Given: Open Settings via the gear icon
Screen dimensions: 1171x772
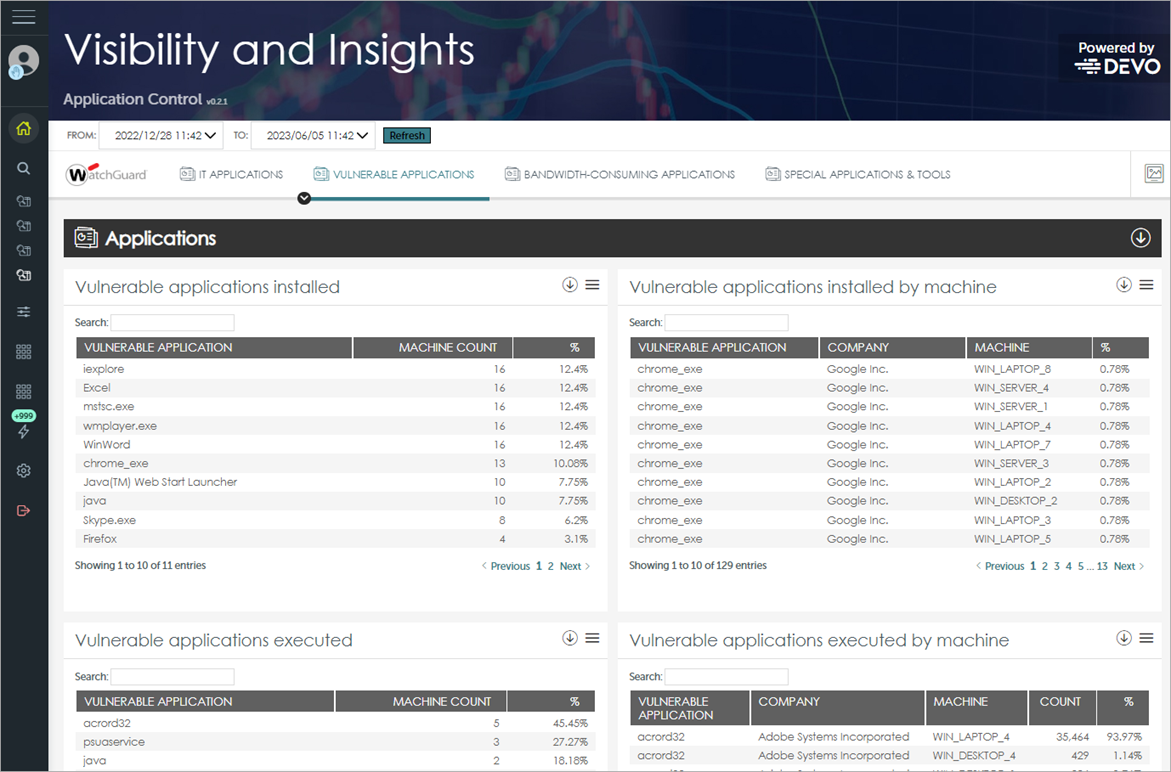Looking at the screenshot, I should pos(23,470).
